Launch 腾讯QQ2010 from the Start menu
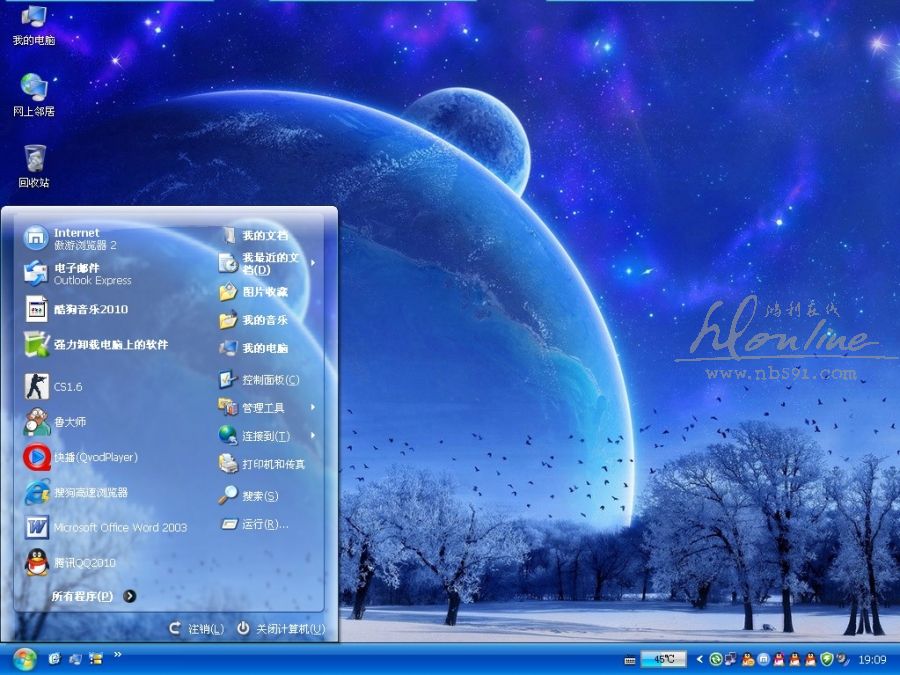Viewport: 900px width, 675px height. click(x=84, y=562)
